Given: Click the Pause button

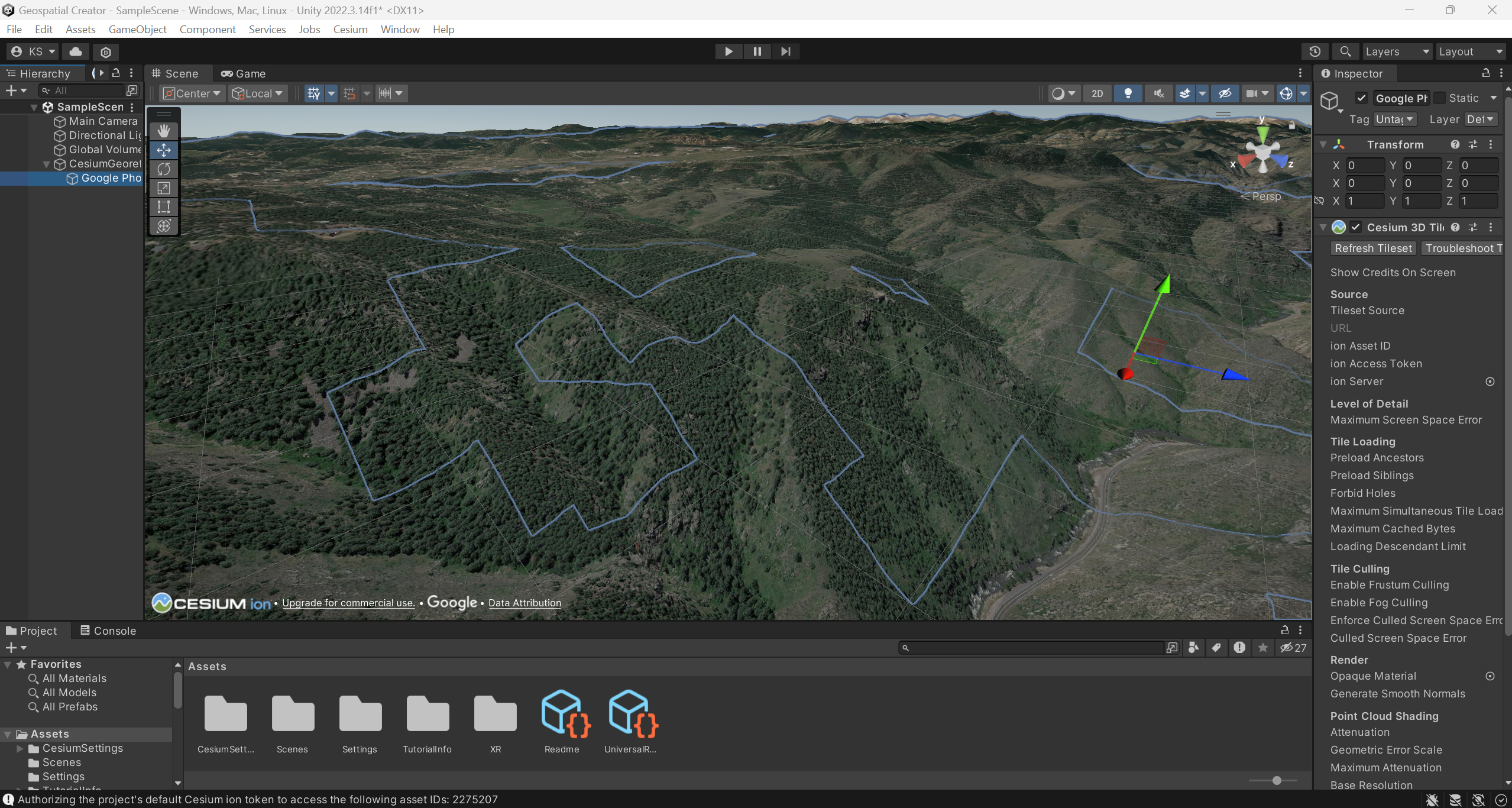Looking at the screenshot, I should click(757, 51).
